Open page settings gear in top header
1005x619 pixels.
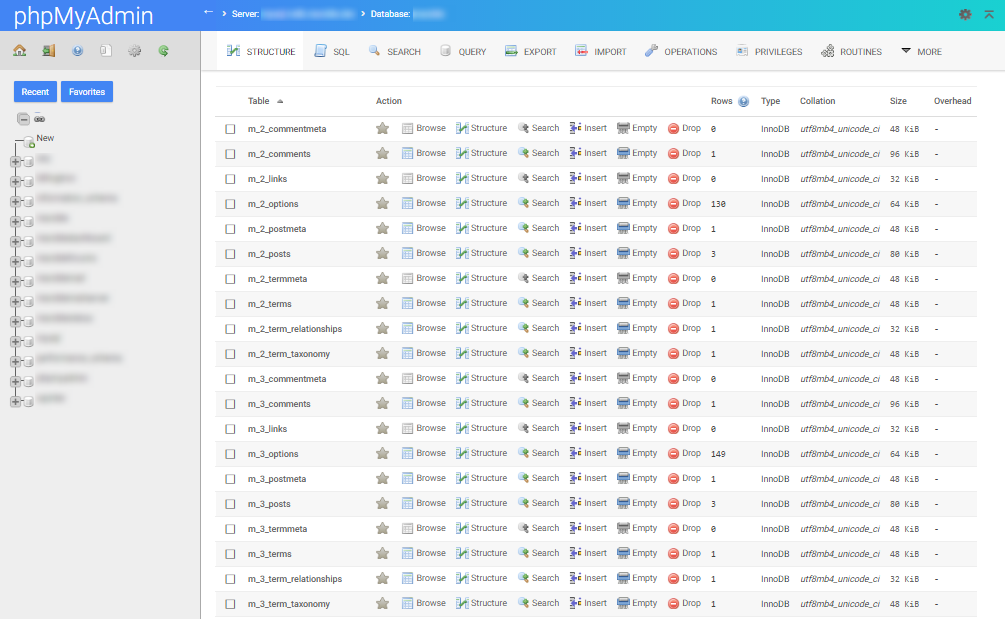(x=965, y=14)
